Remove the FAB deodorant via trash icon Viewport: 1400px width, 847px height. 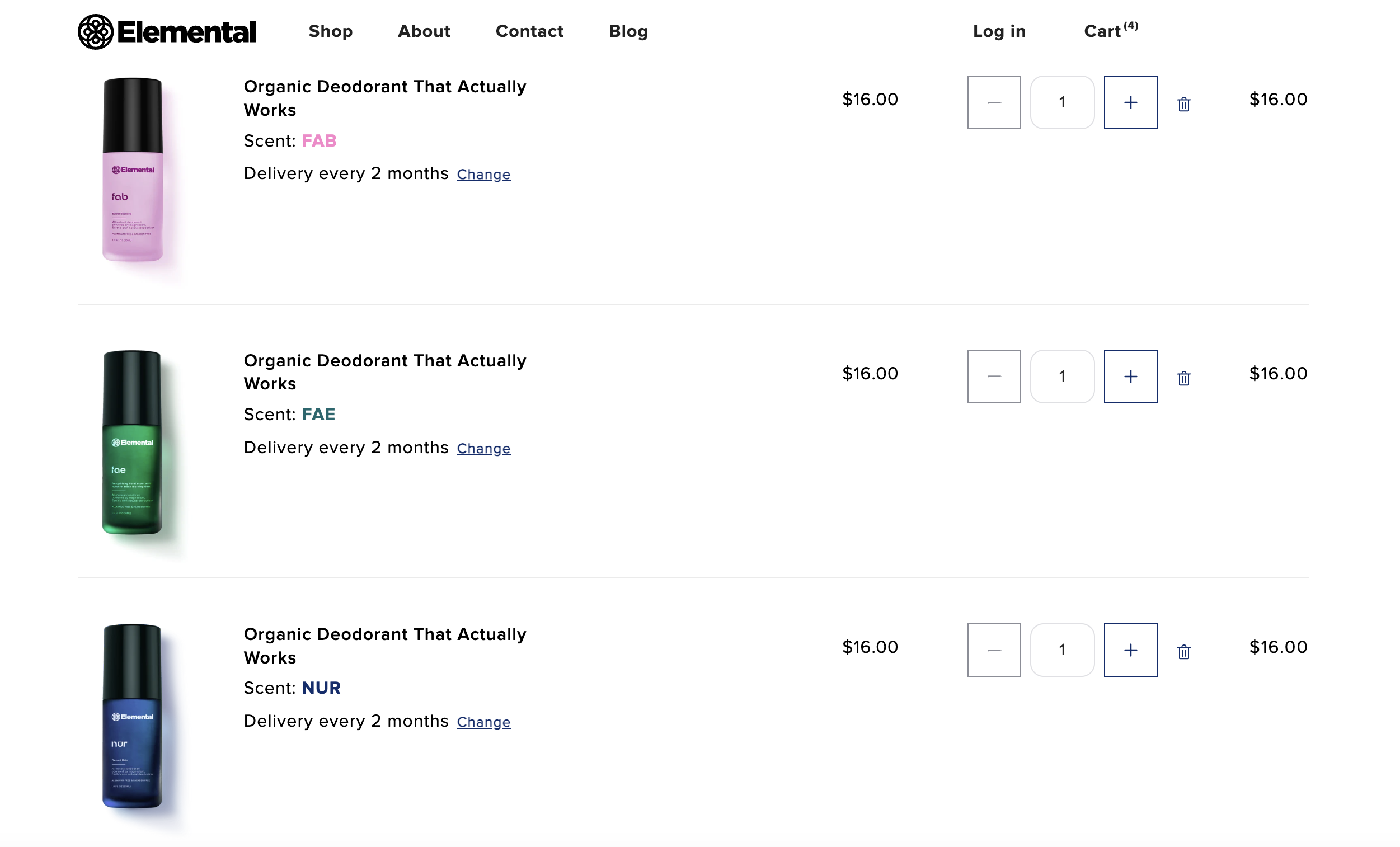click(x=1185, y=102)
